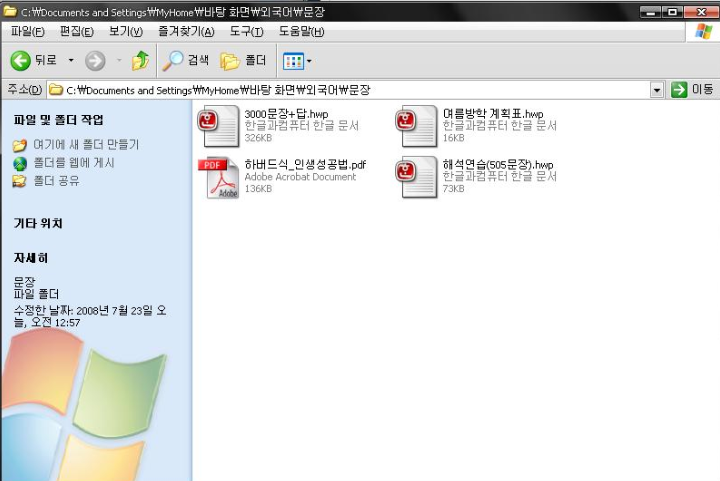Maximize the Explorer window
Viewport: 720px width, 481px height.
click(x=673, y=12)
